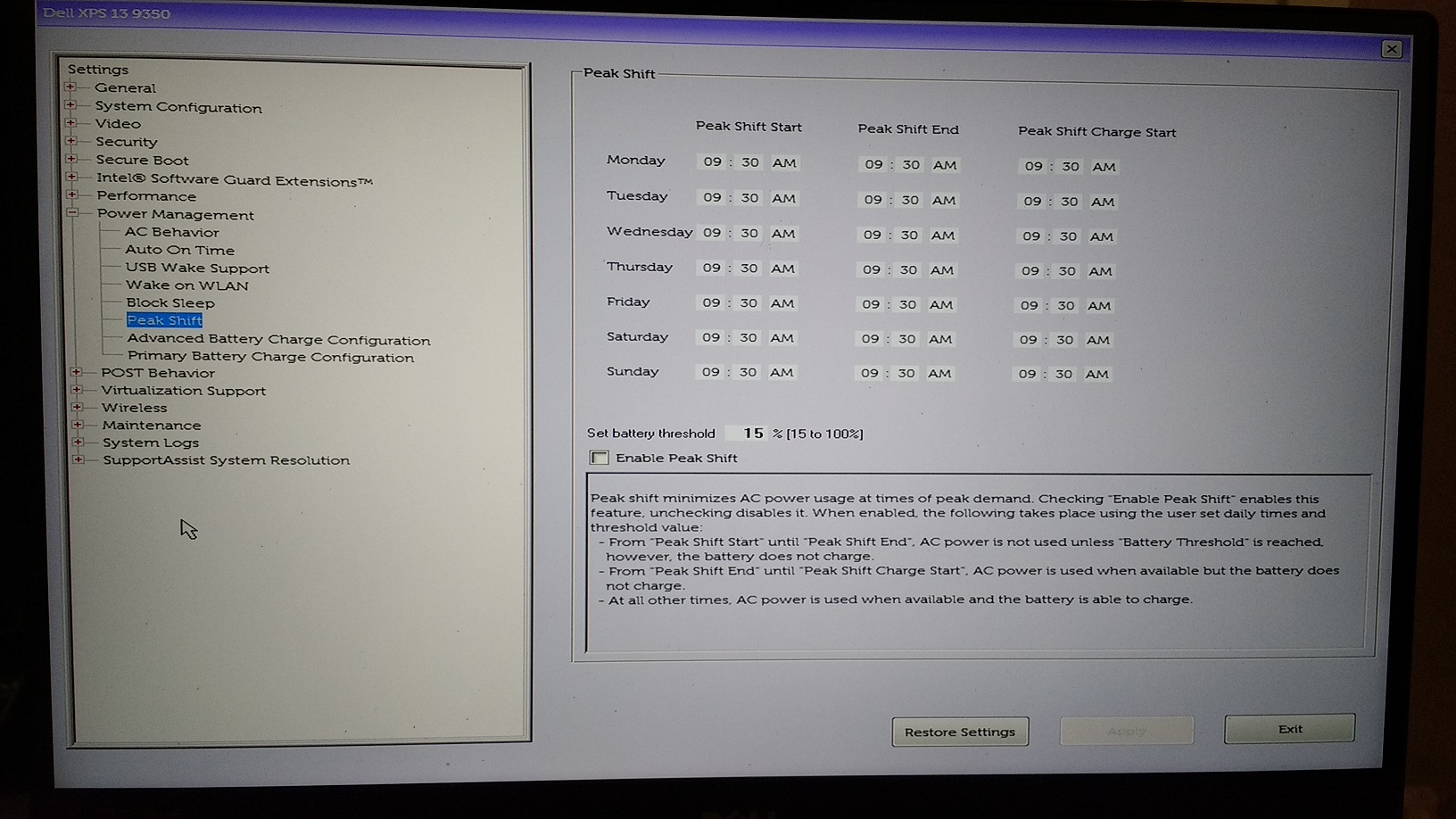Select the Video tree label
The width and height of the screenshot is (1456, 819).
[x=118, y=124]
